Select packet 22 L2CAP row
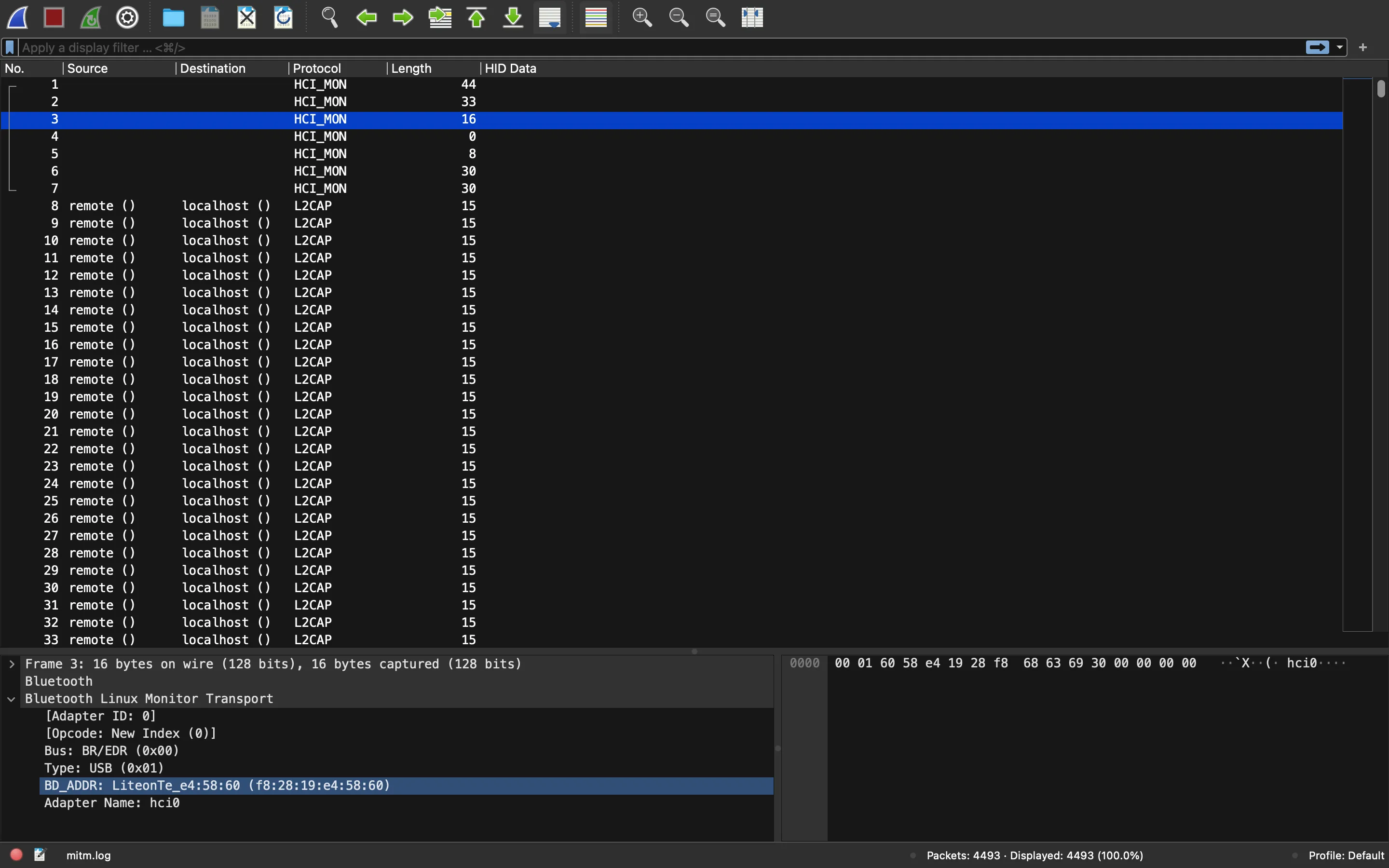This screenshot has width=1389, height=868. tap(671, 449)
